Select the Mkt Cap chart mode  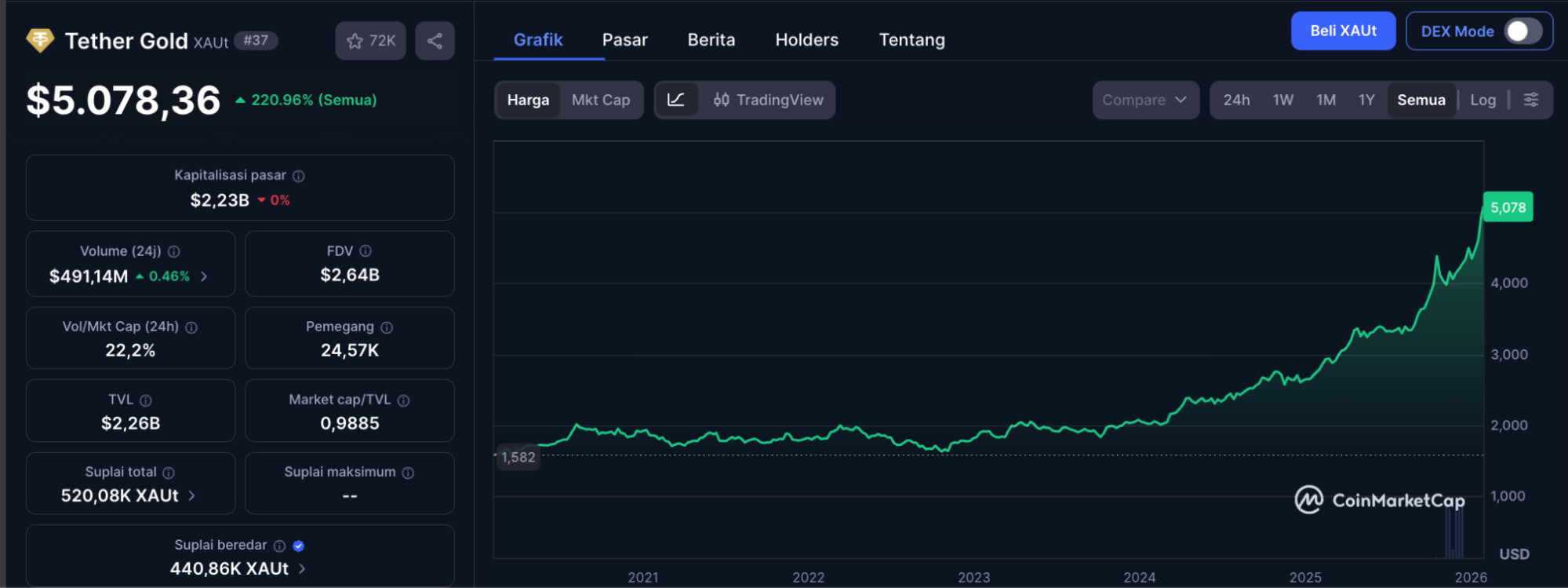tap(601, 100)
